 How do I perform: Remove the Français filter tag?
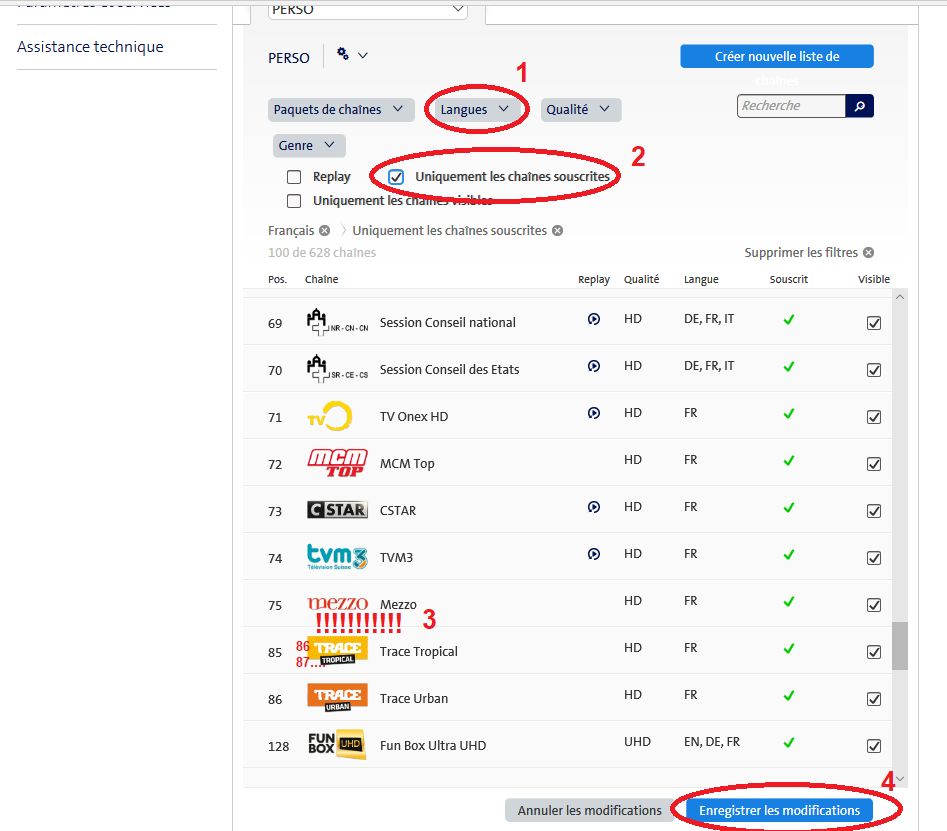tap(324, 231)
